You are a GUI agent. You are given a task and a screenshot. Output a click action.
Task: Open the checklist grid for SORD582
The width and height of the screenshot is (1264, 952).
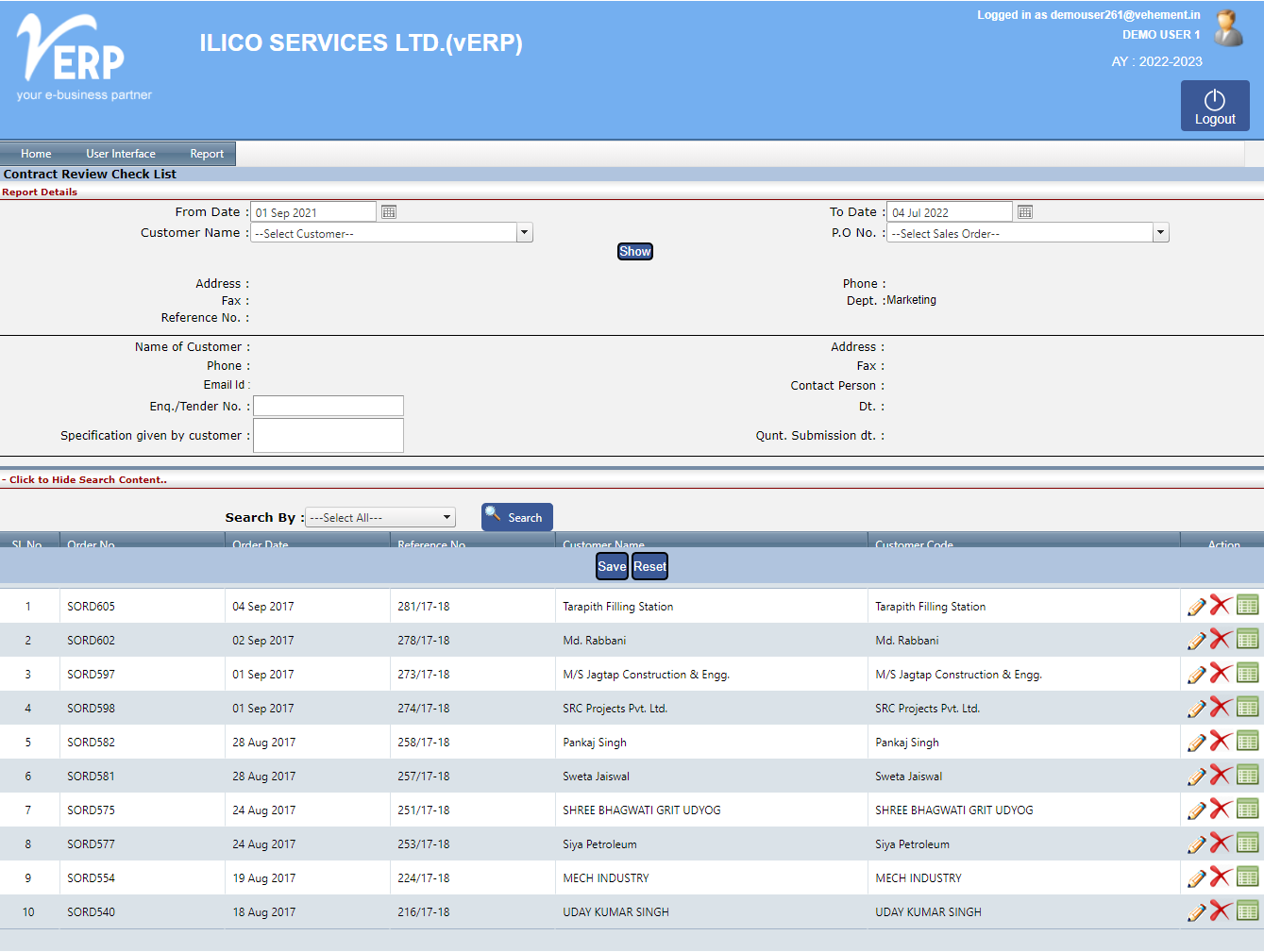pos(1248,741)
